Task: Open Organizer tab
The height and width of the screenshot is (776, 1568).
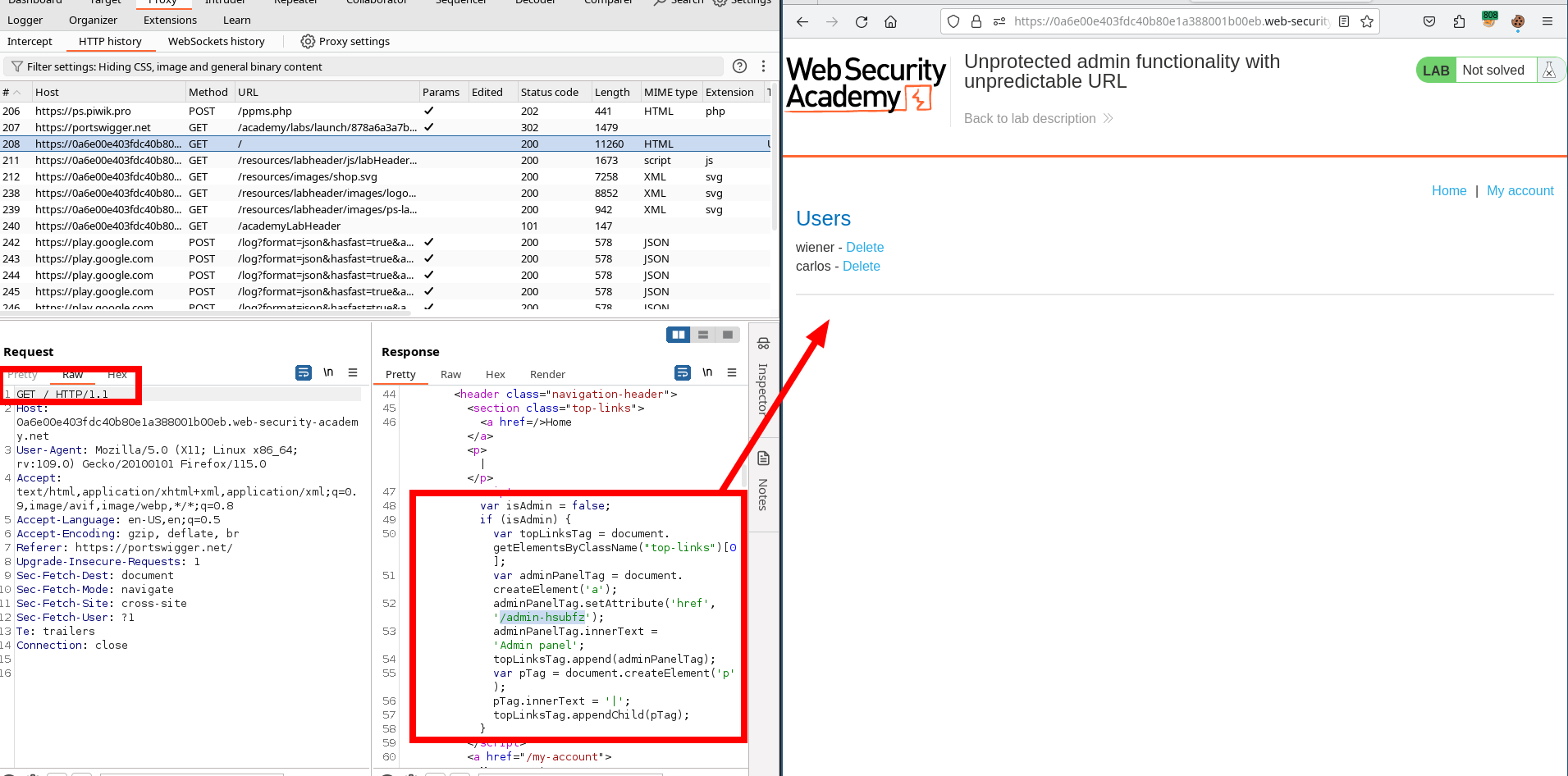Action: click(x=93, y=20)
